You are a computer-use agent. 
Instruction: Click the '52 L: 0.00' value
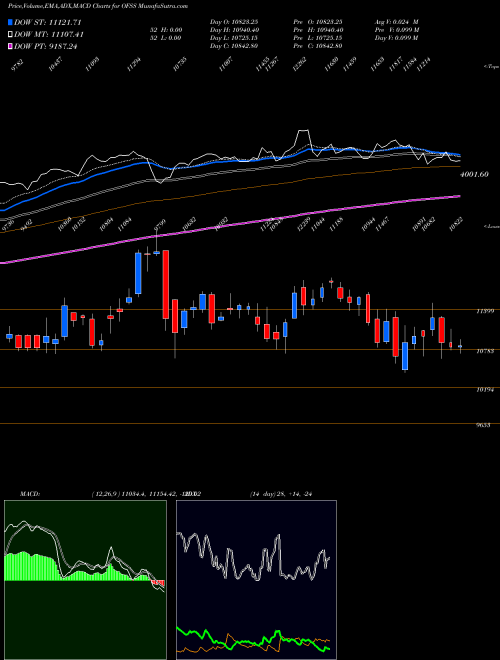coord(167,38)
